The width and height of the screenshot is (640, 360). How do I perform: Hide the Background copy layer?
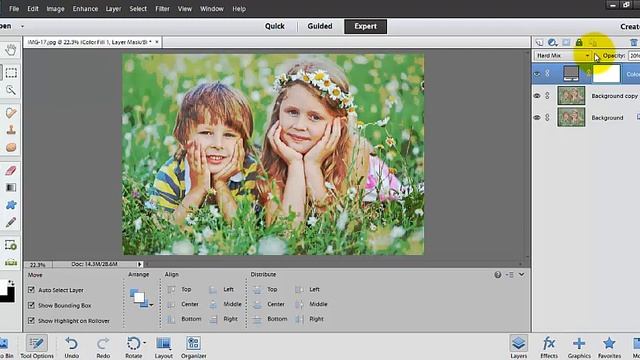pos(537,96)
